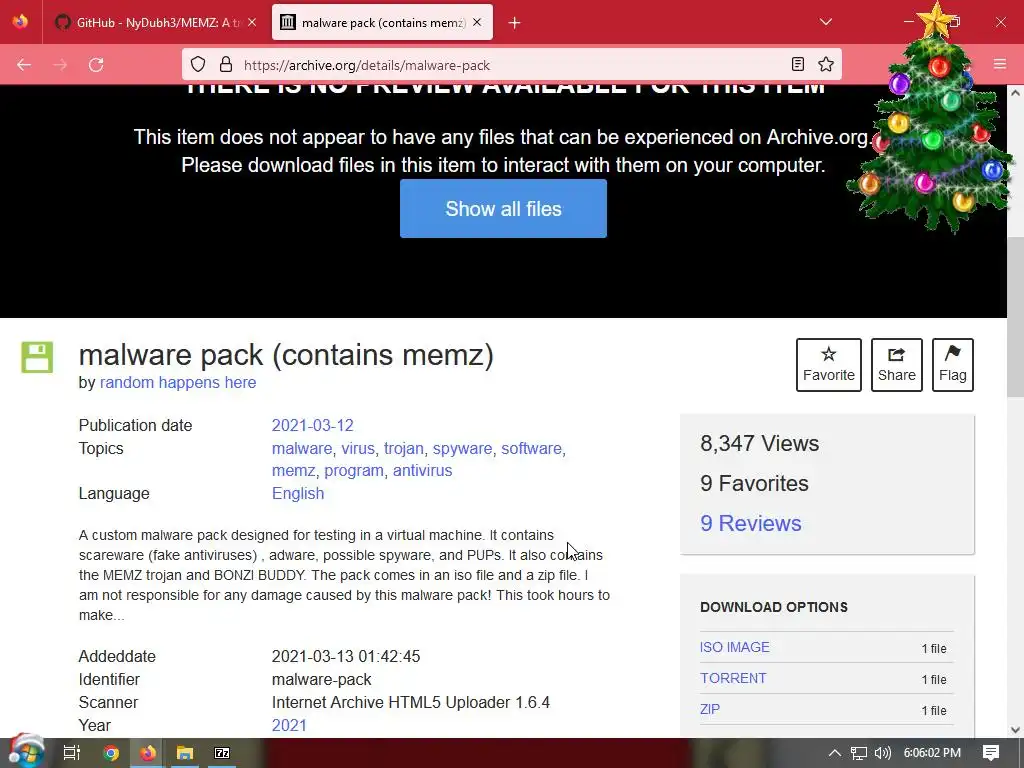Image resolution: width=1024 pixels, height=768 pixels.
Task: Click the English language link
Action: [x=298, y=493]
